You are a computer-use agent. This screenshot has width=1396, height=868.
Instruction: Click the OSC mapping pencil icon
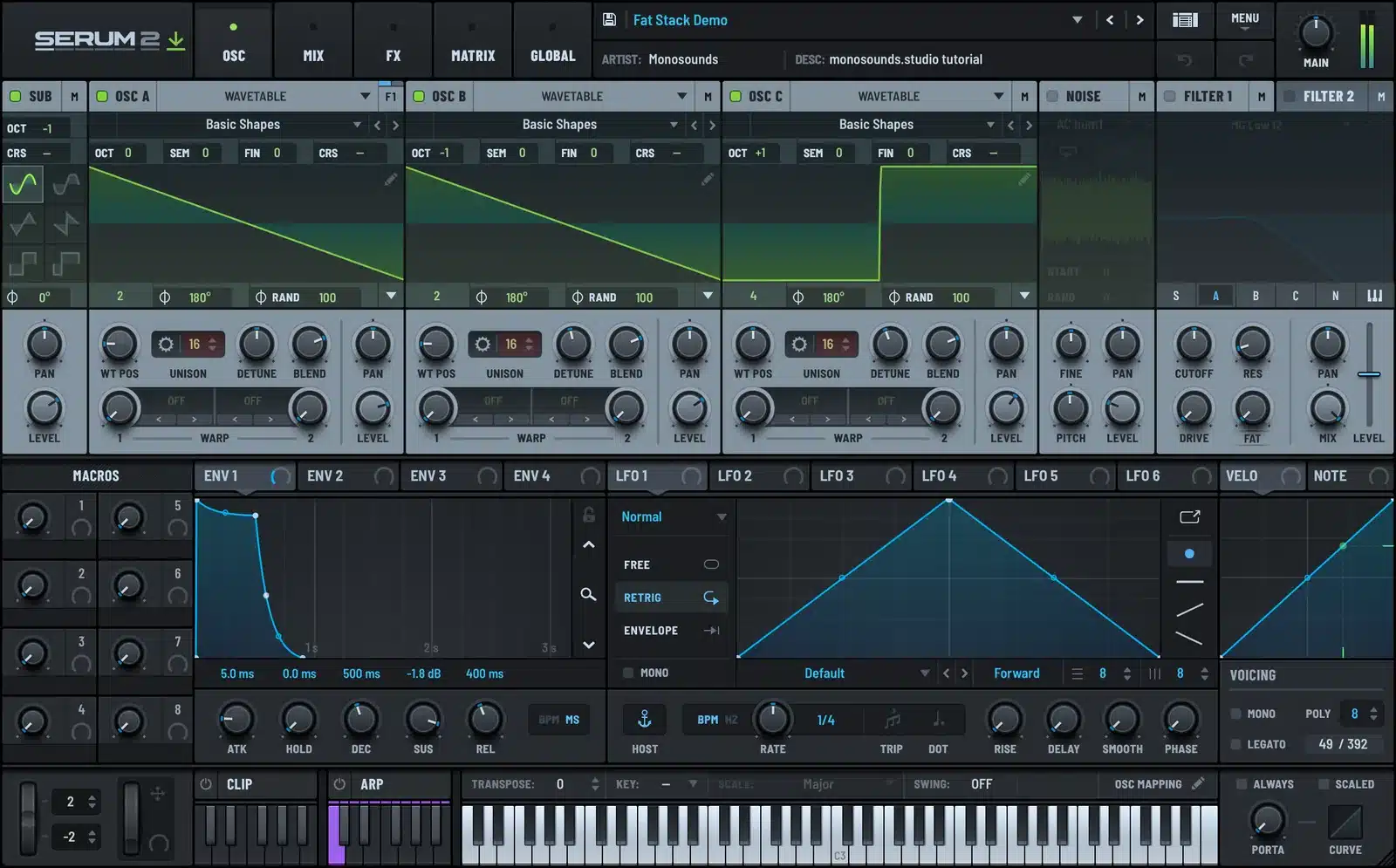click(1198, 784)
